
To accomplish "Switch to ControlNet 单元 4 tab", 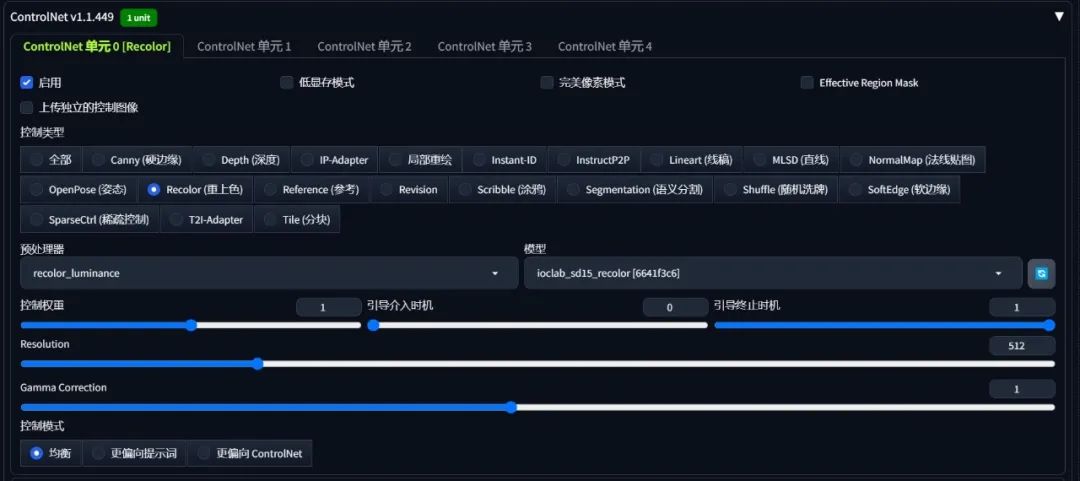I will [605, 46].
